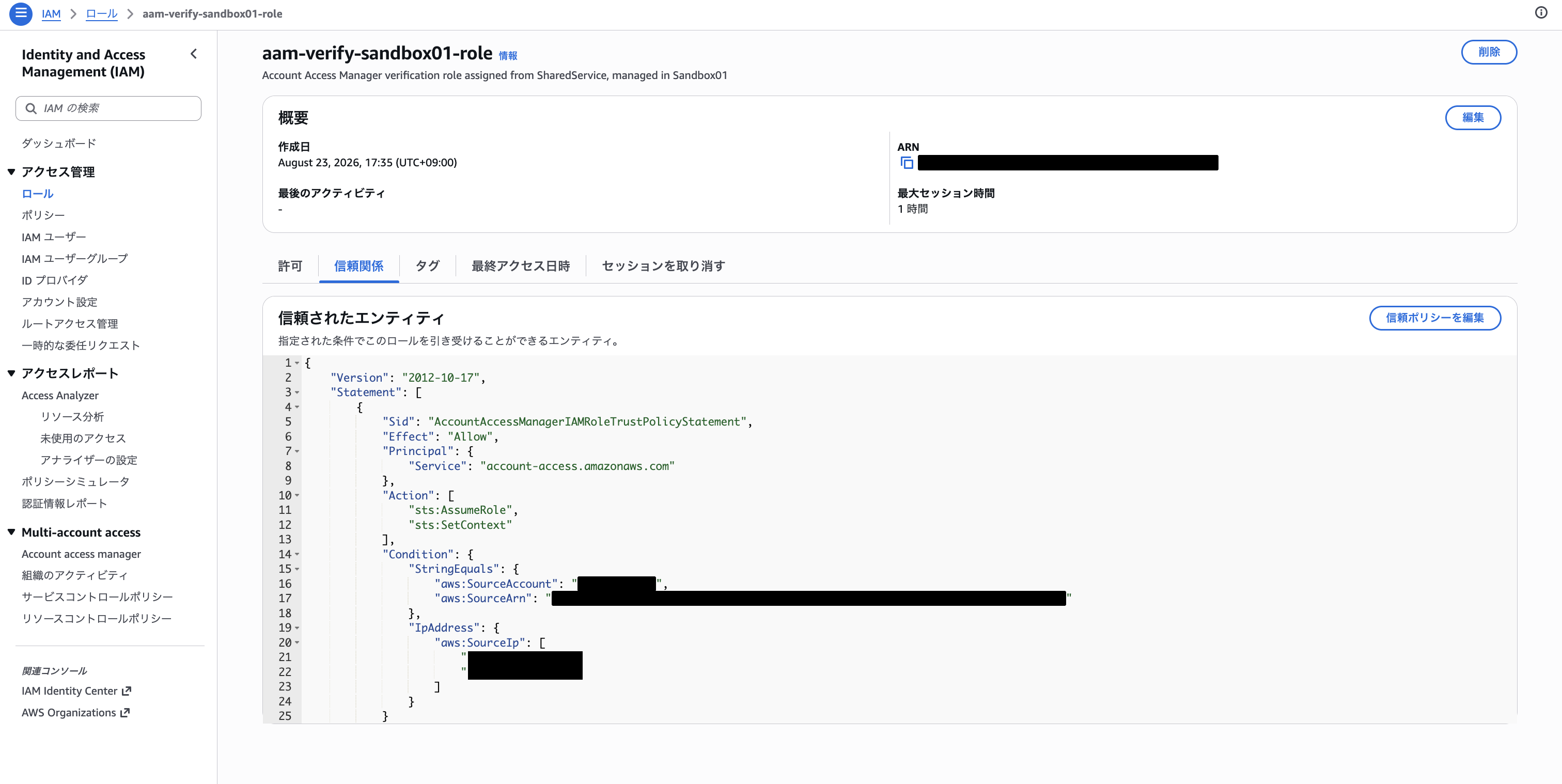The image size is (1562, 784).
Task: Collapse the アクセスレポート section
Action: point(11,373)
